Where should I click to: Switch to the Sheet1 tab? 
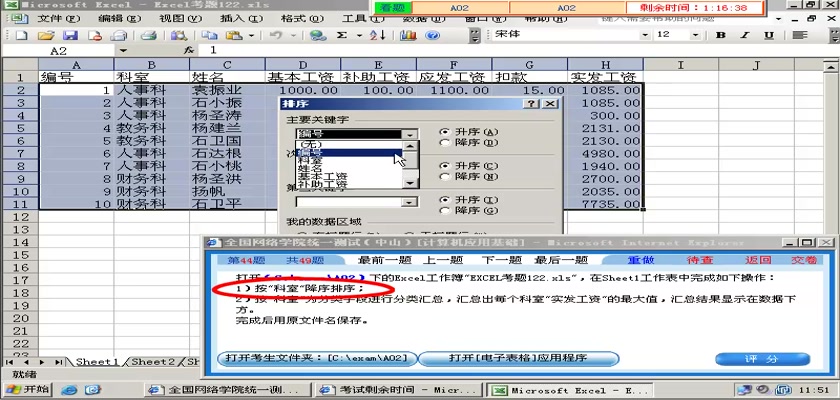(97, 362)
